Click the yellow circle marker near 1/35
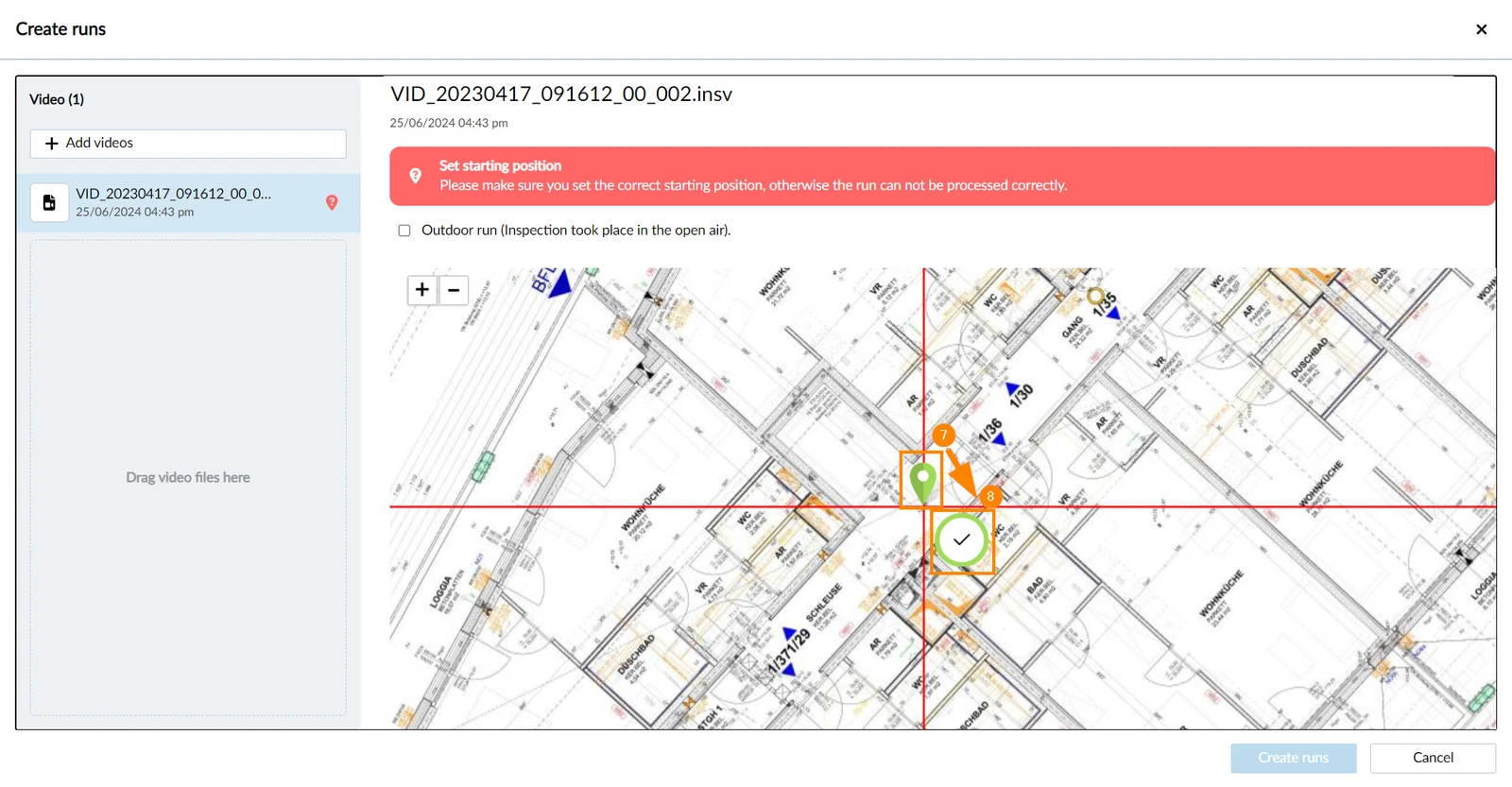Screen dimensions: 1512x787 [x=1095, y=296]
